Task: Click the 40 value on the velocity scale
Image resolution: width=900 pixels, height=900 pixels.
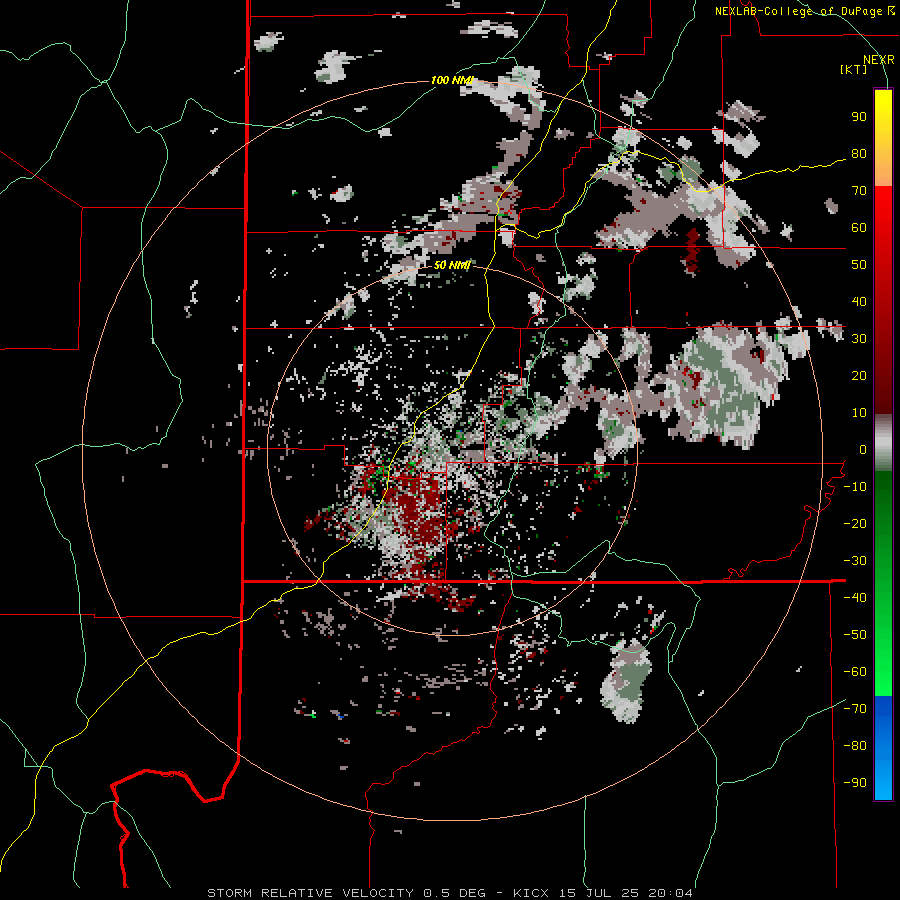Action: coord(859,302)
